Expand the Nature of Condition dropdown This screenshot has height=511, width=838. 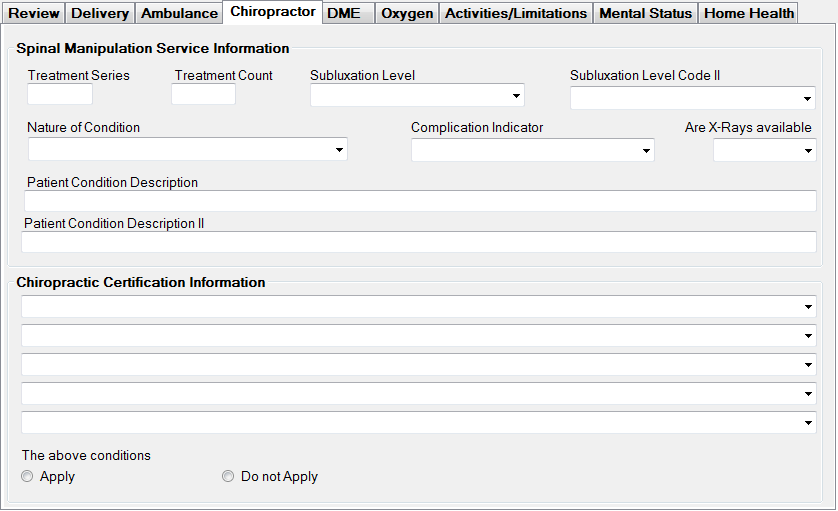coord(187,150)
